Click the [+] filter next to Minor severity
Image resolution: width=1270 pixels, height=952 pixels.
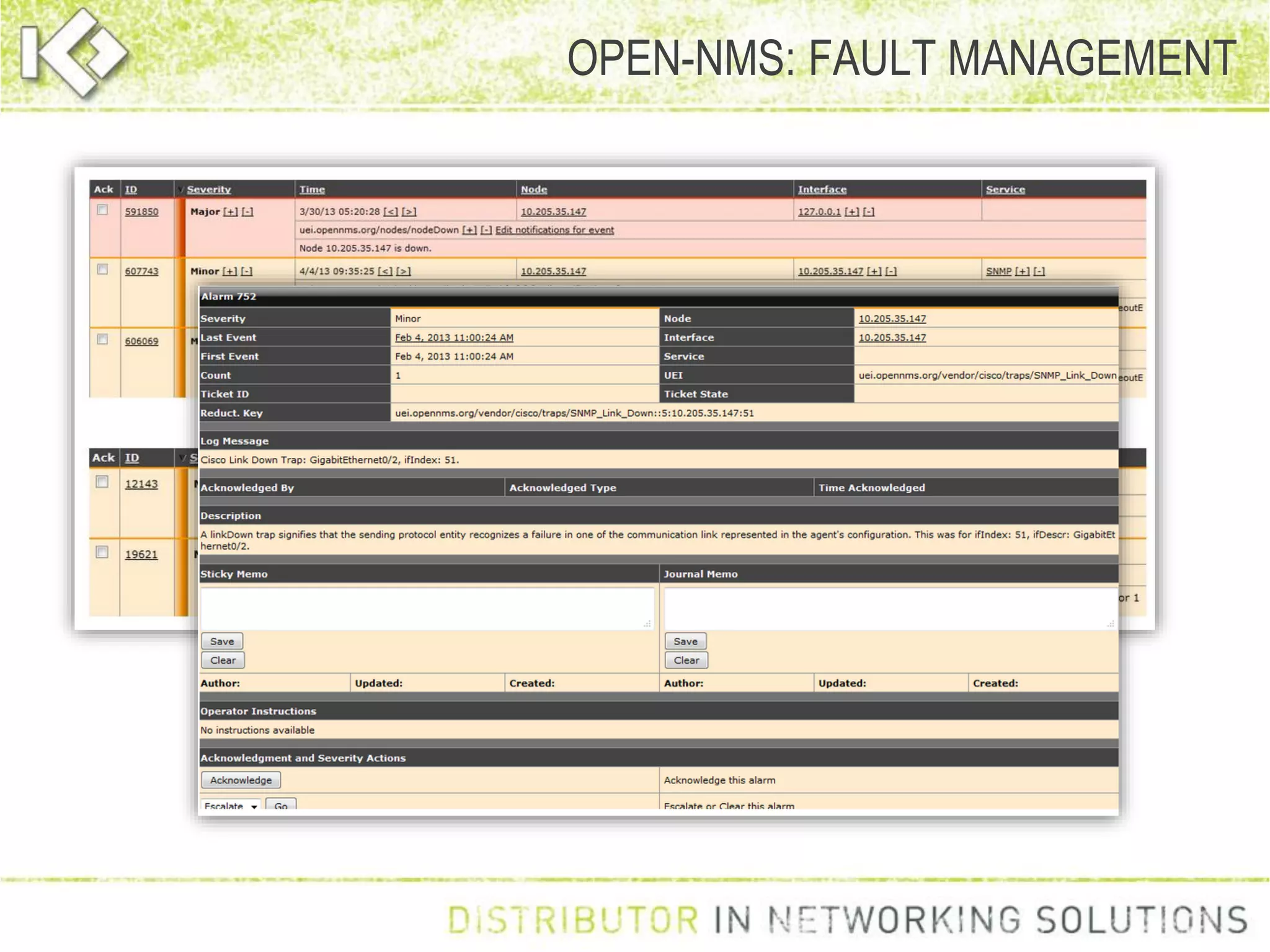pos(229,271)
